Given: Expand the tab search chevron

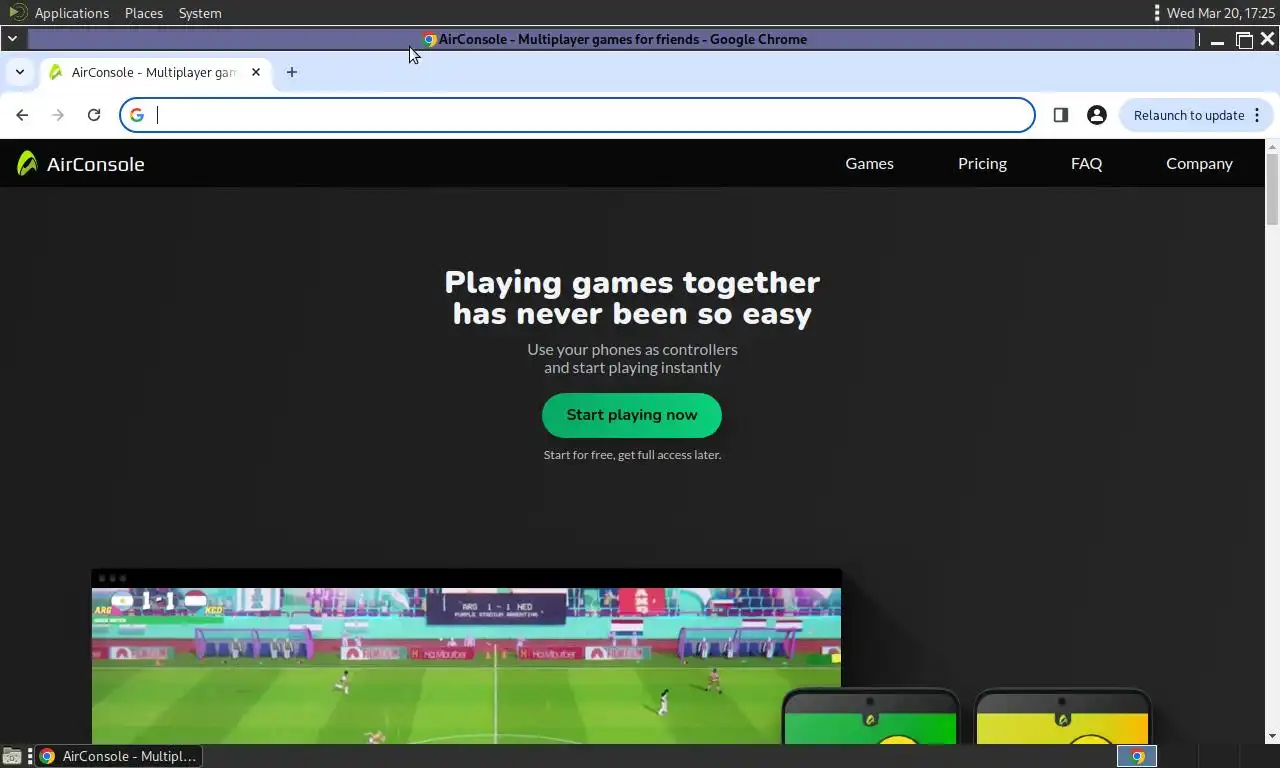Looking at the screenshot, I should pos(19,72).
